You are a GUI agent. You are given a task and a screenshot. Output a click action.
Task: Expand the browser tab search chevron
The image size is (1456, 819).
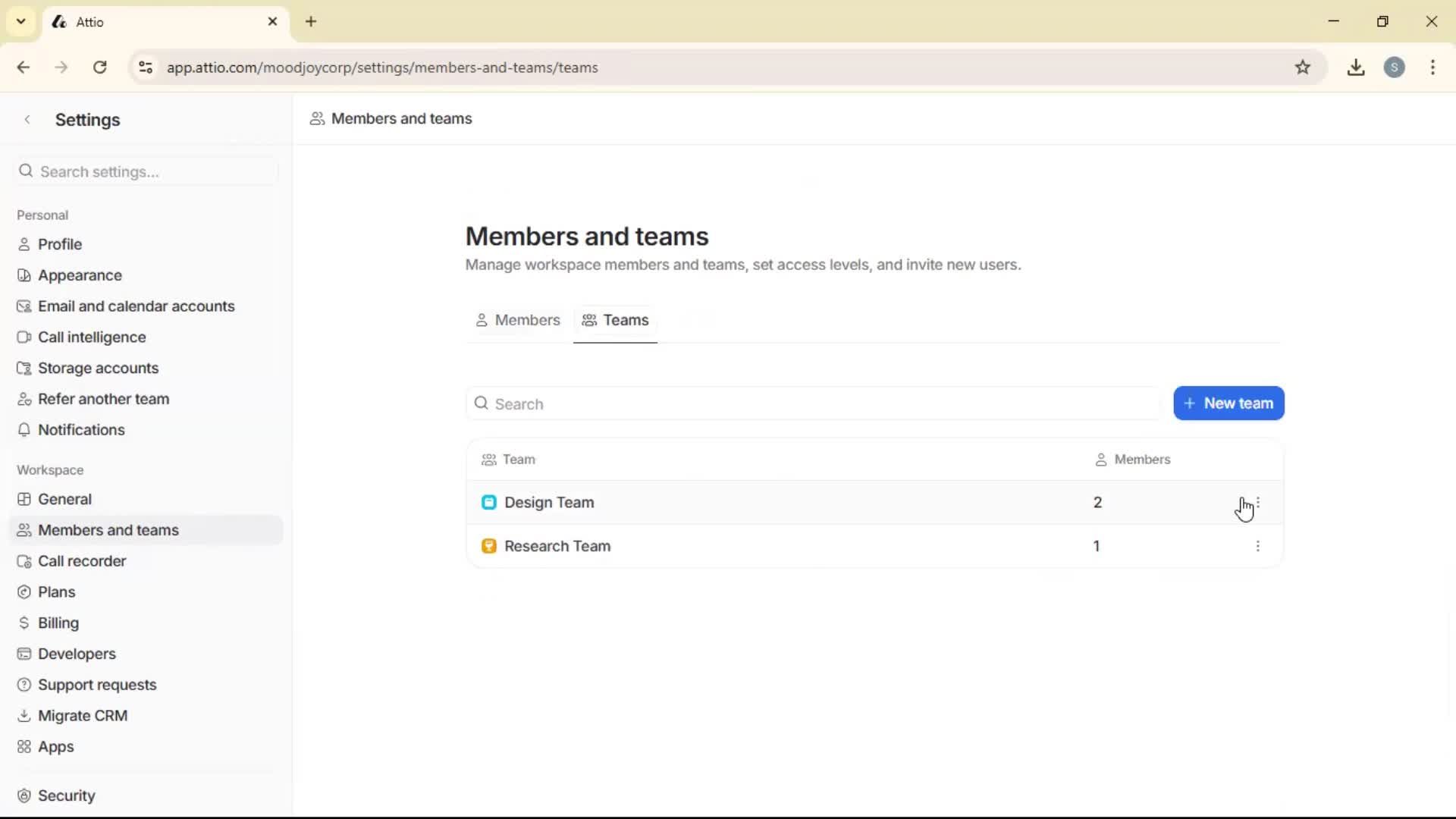(20, 21)
